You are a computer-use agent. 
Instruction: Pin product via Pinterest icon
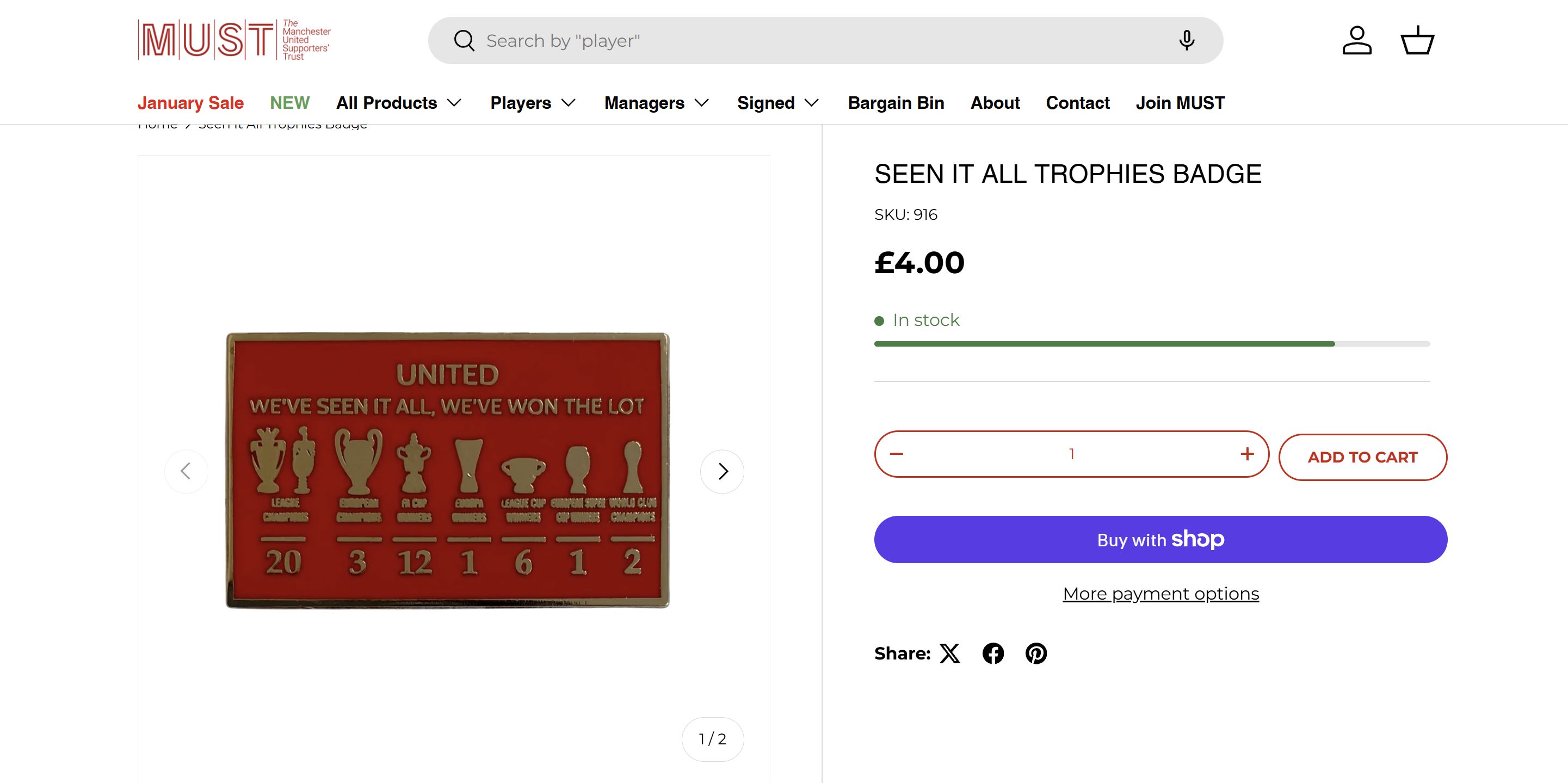1036,653
